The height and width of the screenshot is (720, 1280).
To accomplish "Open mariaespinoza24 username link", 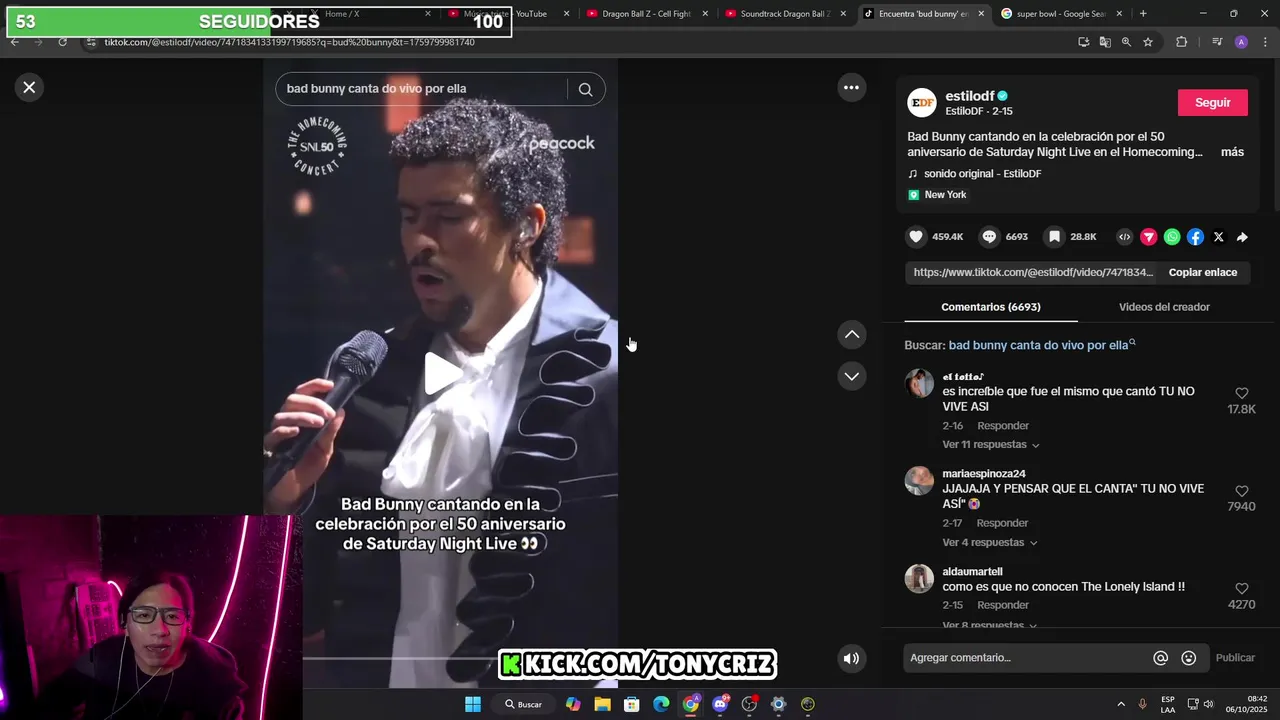I will 984,474.
